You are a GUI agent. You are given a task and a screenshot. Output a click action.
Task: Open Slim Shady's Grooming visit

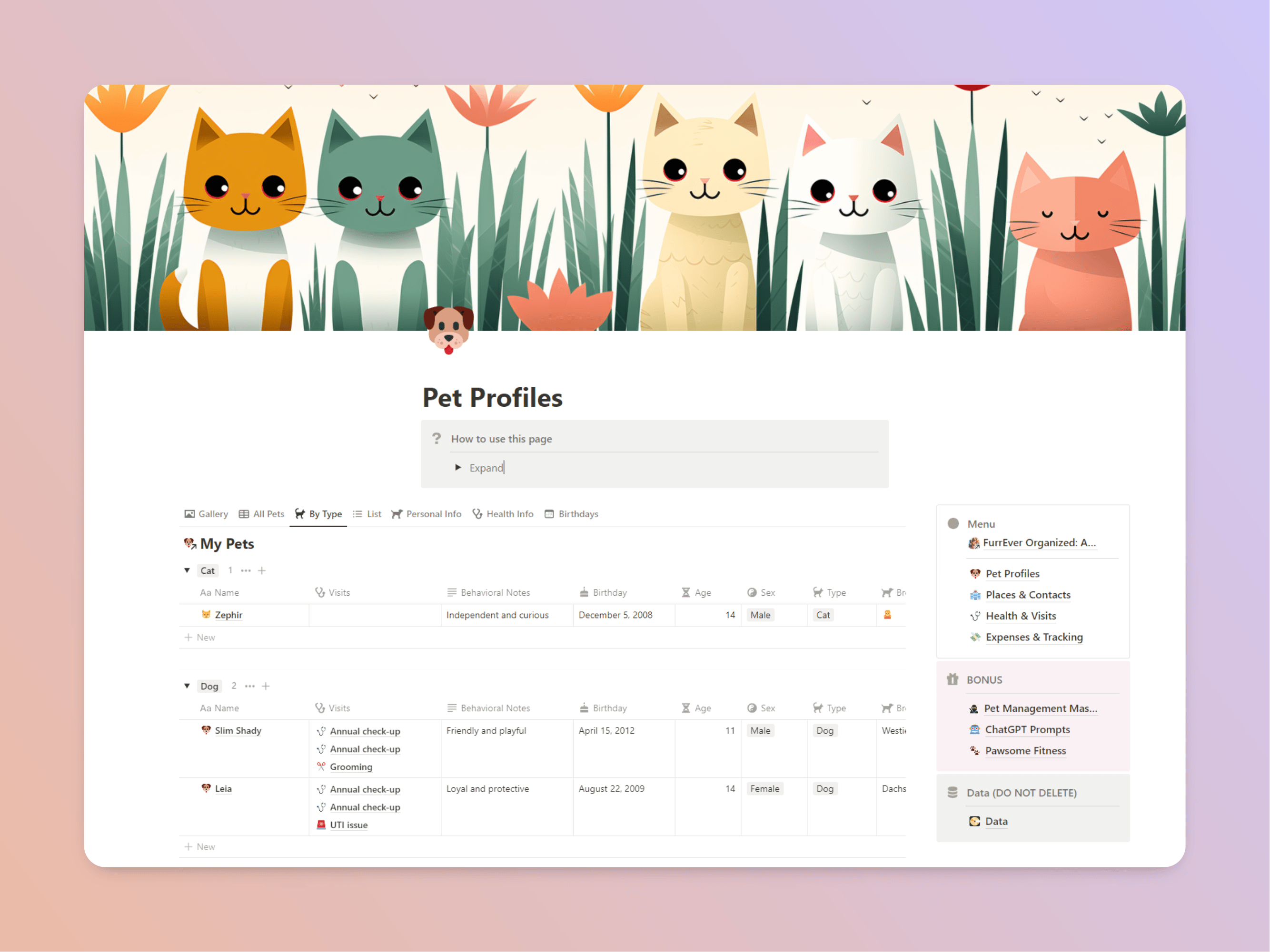click(x=351, y=767)
